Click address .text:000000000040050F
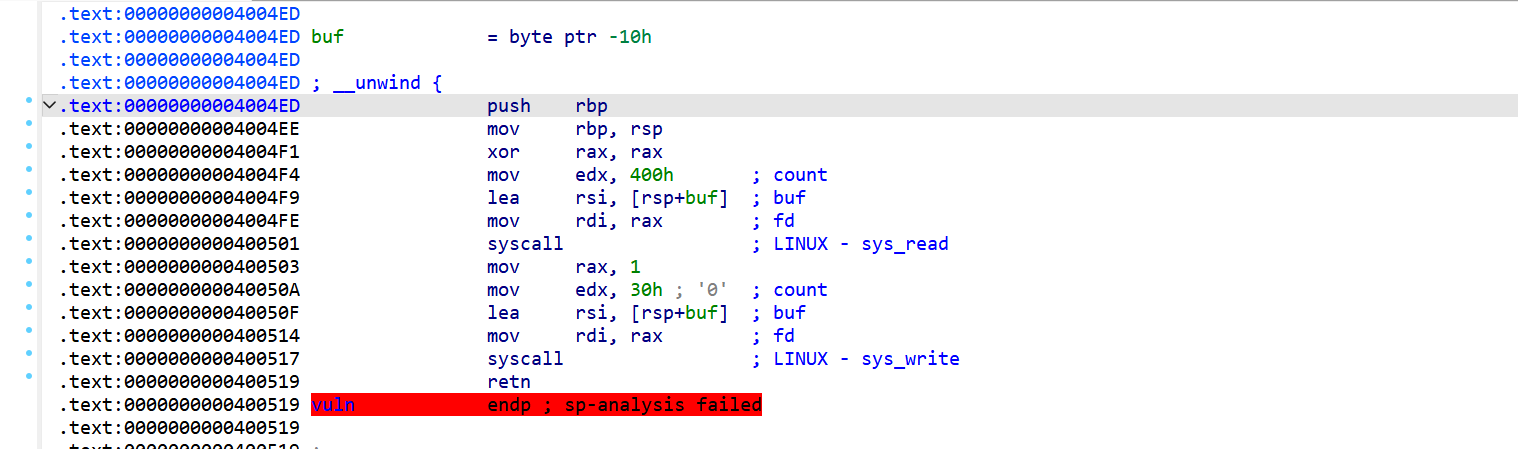Screen dimensions: 1518x449 tap(179, 313)
